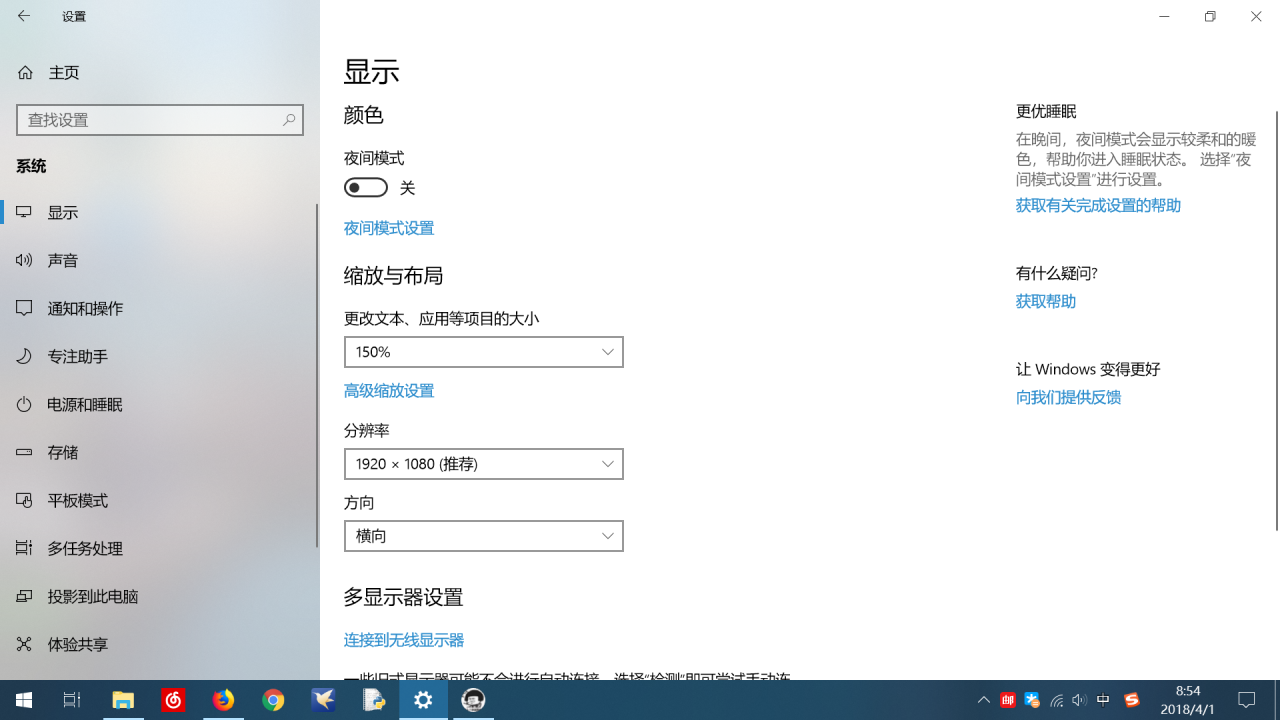Open the Sogou input icon in the tray

[x=1132, y=700]
